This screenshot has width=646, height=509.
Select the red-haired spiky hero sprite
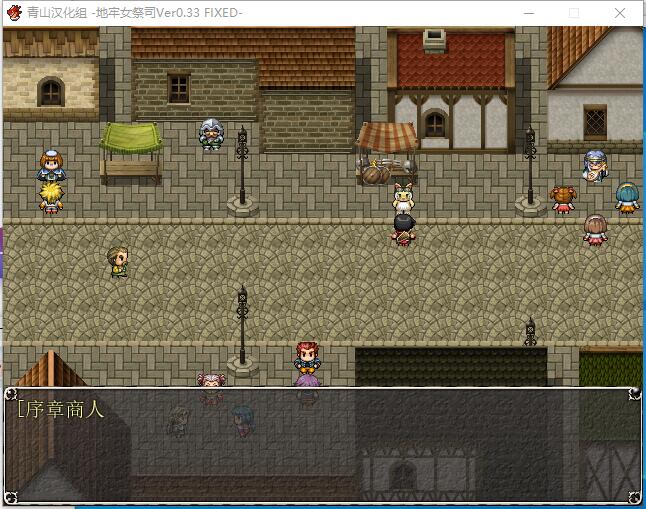(x=306, y=357)
